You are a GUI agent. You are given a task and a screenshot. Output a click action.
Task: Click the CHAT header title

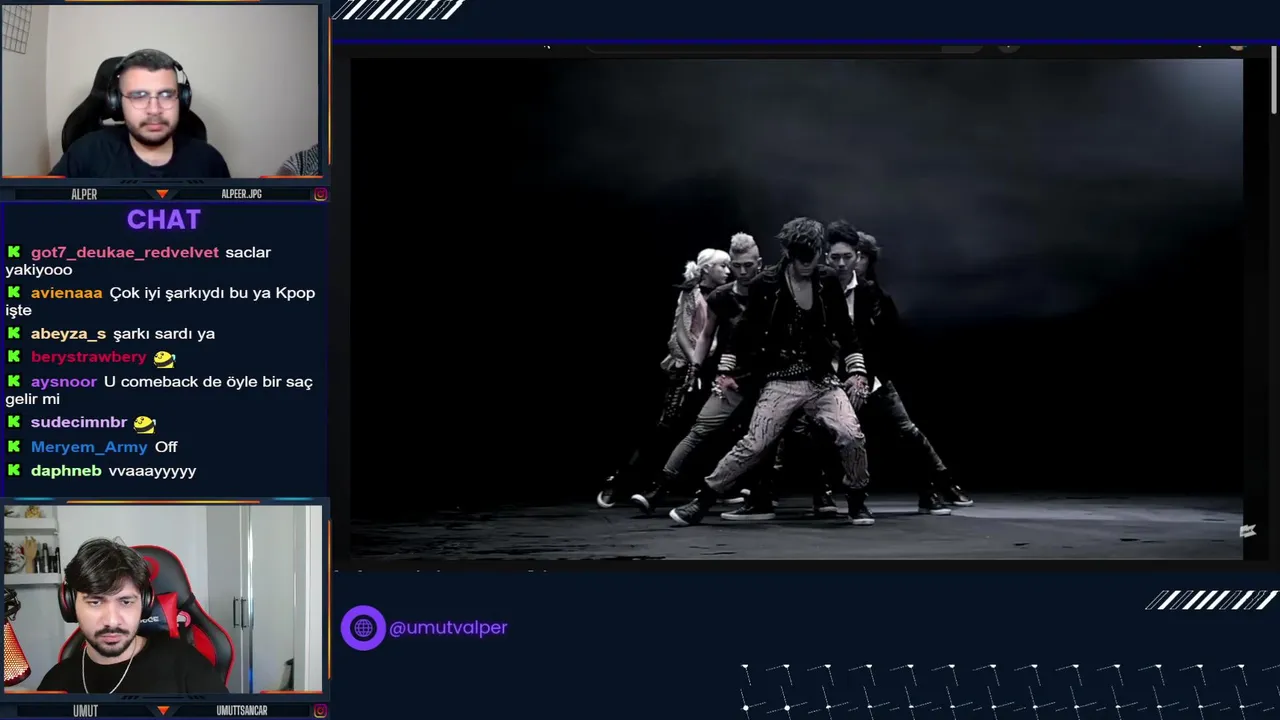click(x=164, y=220)
